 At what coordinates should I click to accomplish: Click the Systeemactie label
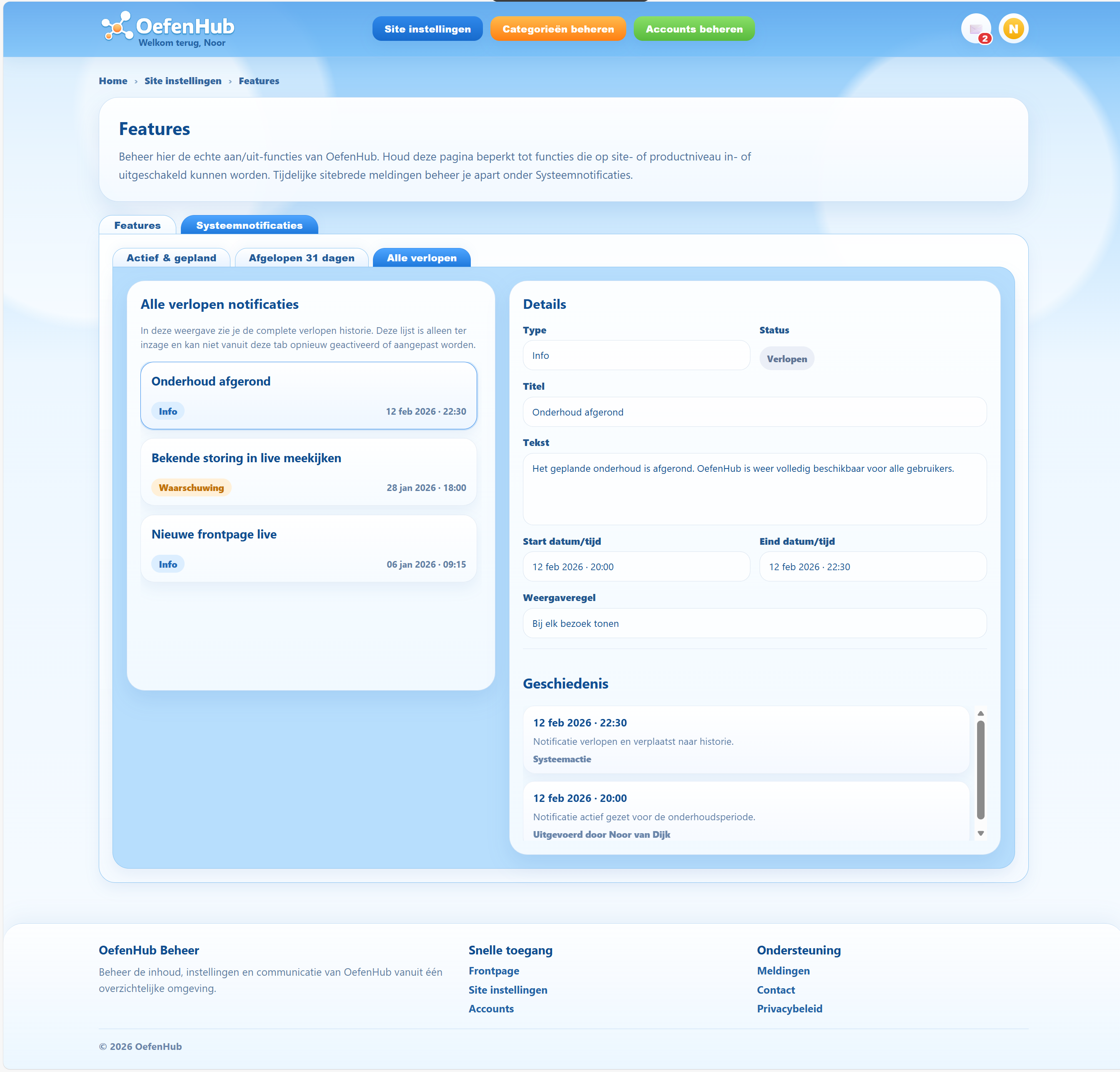562,759
